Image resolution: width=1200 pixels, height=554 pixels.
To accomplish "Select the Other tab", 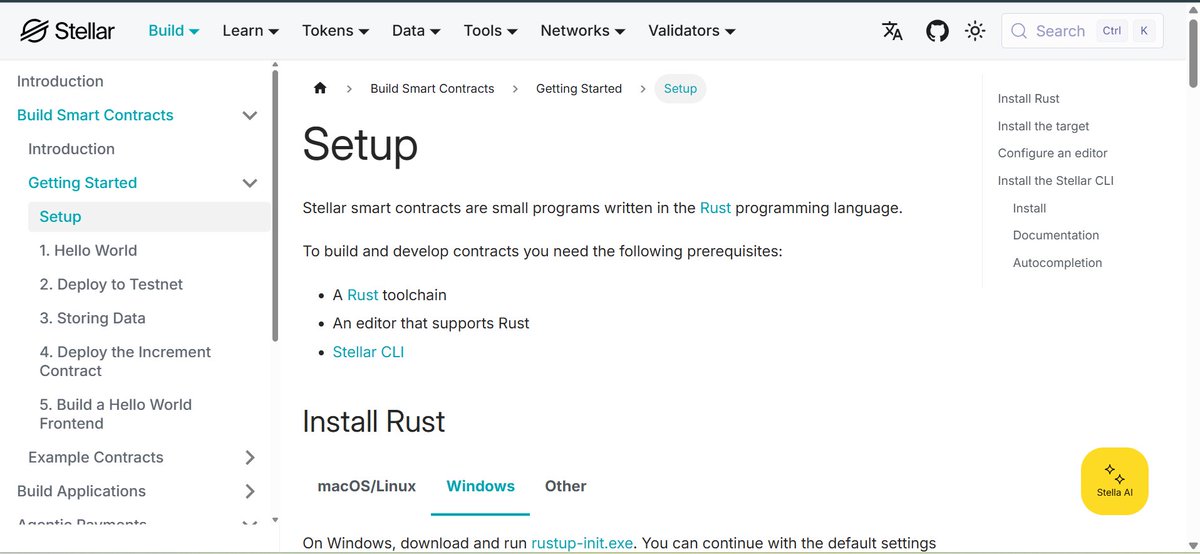I will point(566,486).
